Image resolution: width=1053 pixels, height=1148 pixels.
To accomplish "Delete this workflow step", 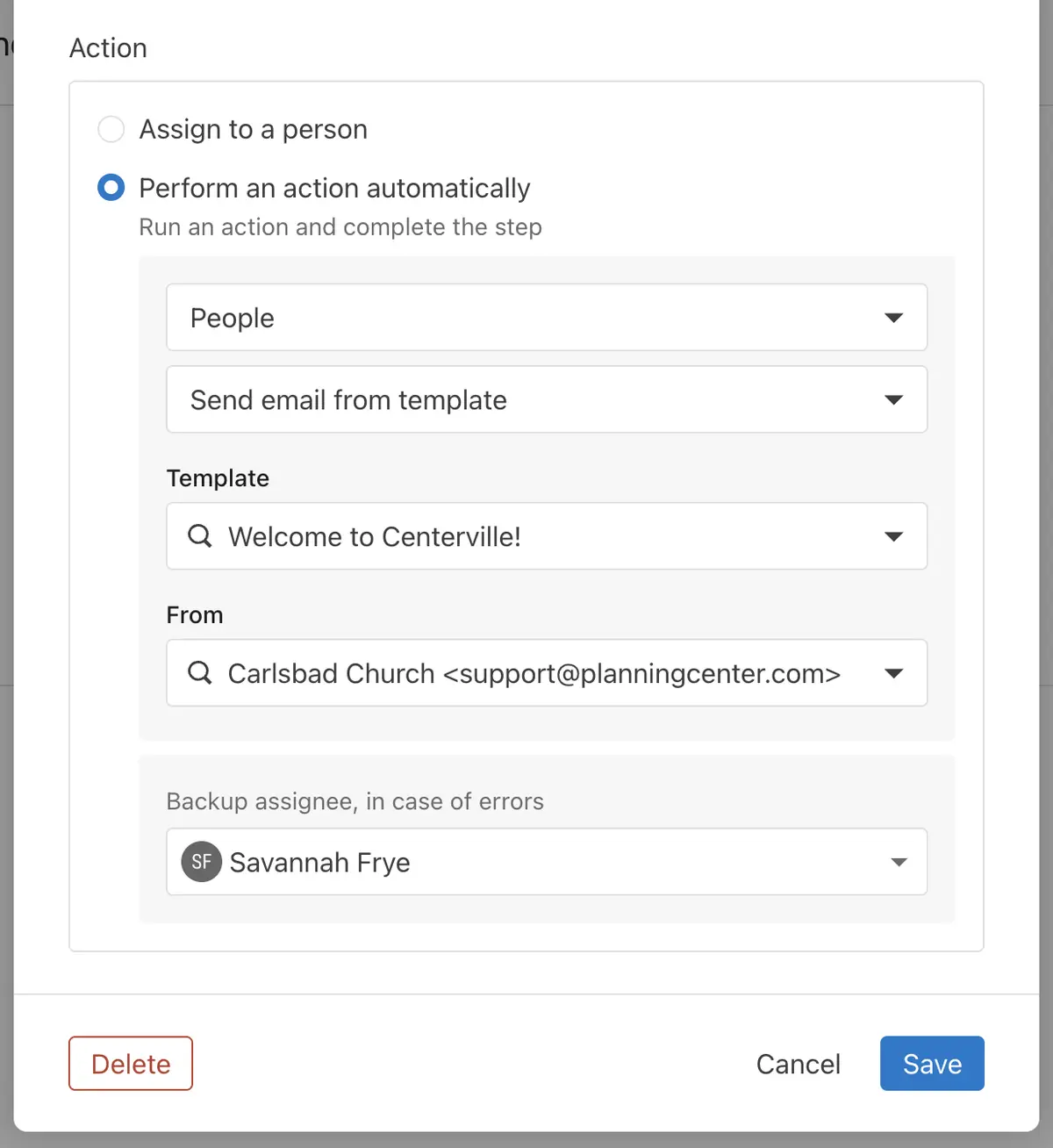I will 131,1064.
